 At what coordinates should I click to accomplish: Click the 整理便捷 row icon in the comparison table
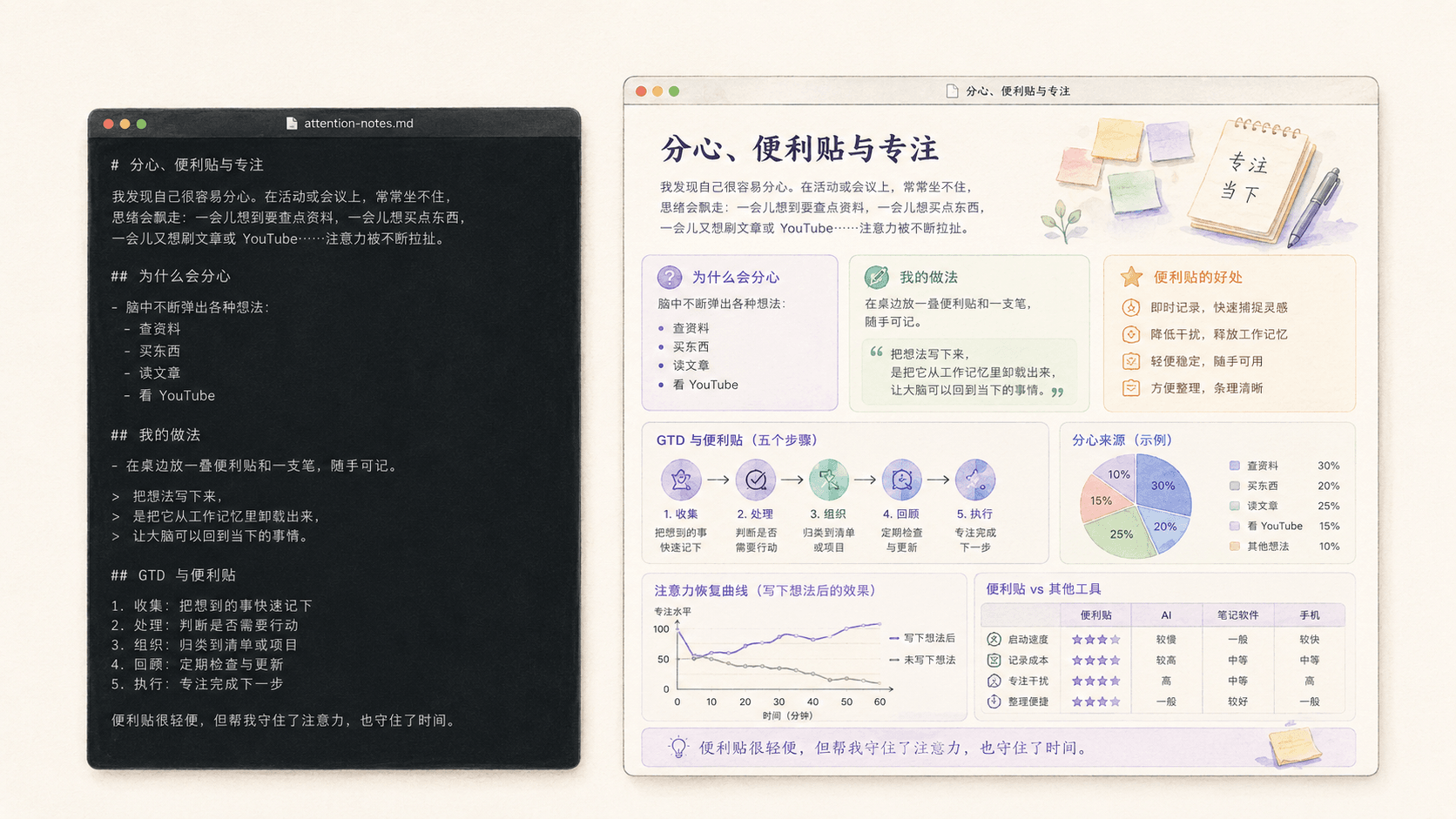point(994,702)
